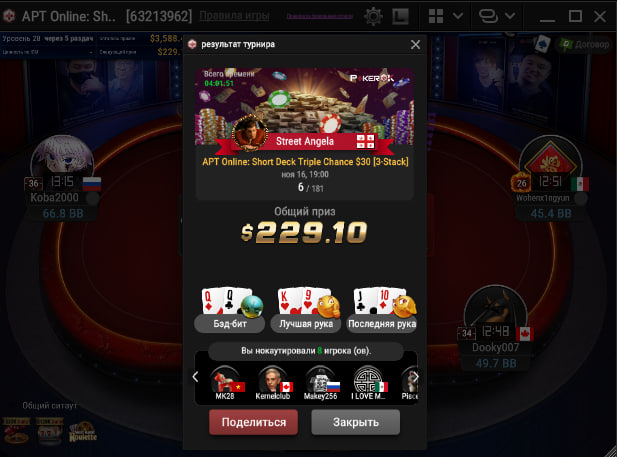Image resolution: width=617 pixels, height=457 pixels.
Task: Click the table layout grid icon
Action: [436, 16]
